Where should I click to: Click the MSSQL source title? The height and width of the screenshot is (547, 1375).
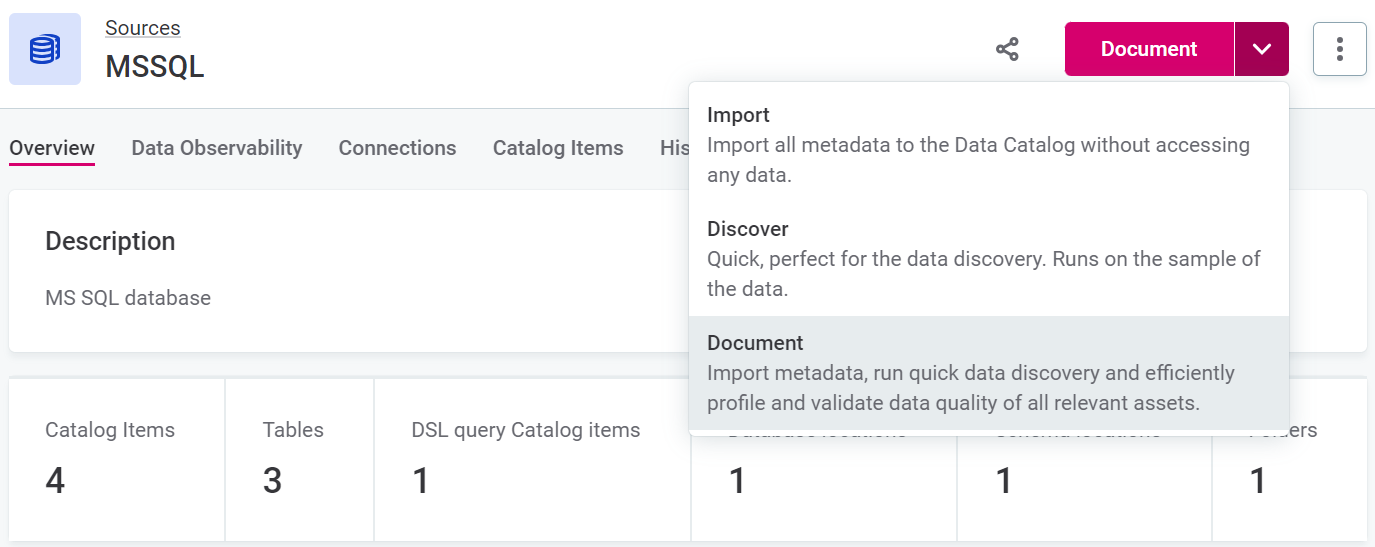[x=155, y=67]
